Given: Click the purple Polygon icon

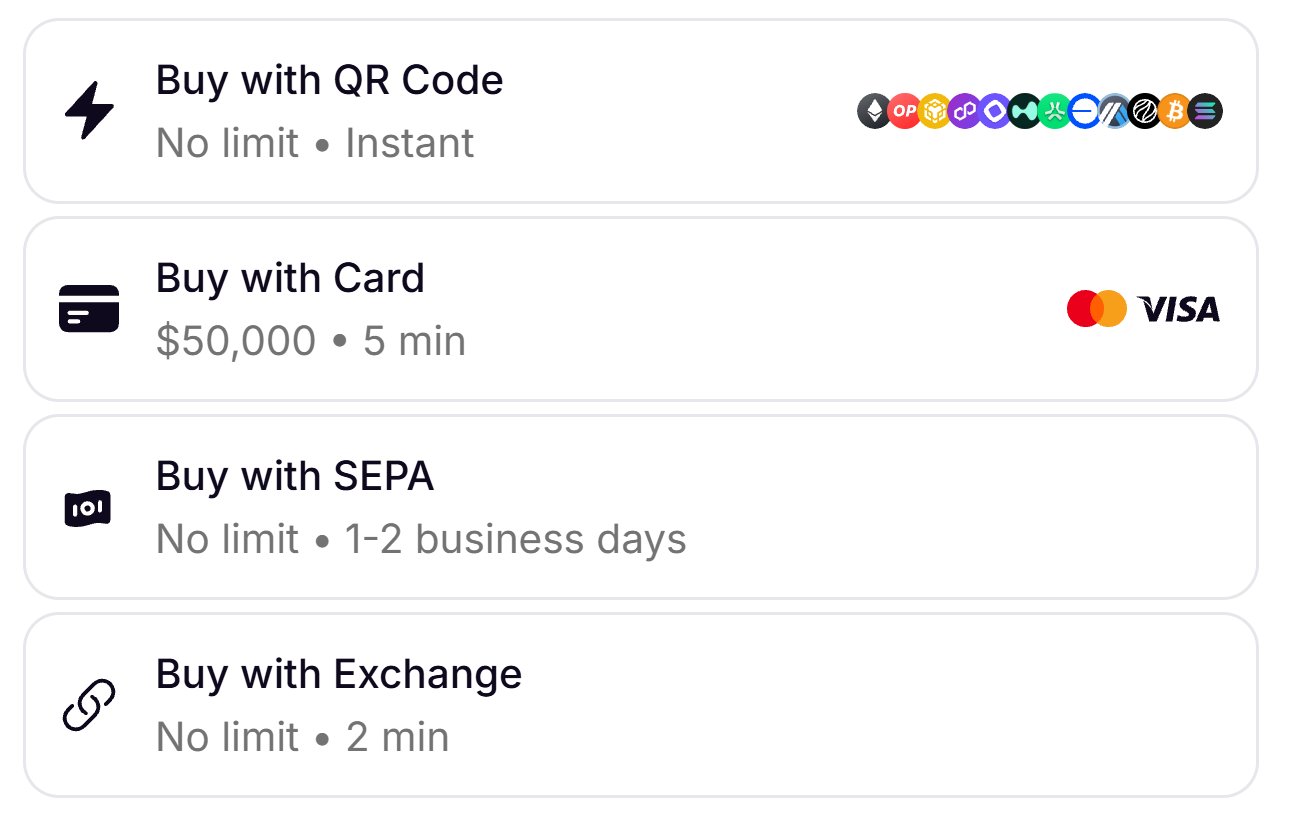Looking at the screenshot, I should tap(964, 112).
